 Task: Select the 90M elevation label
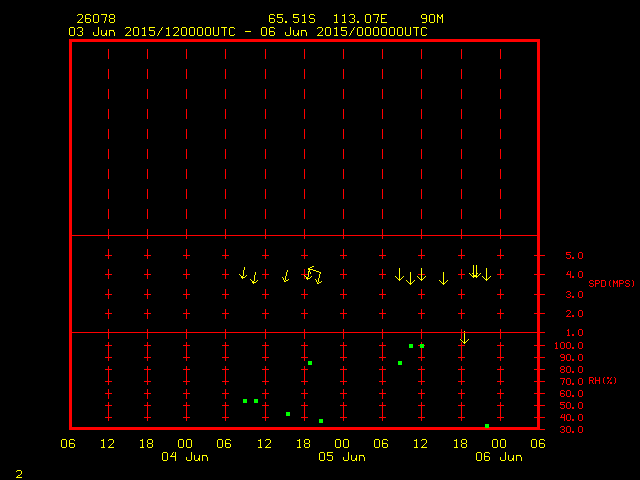tap(432, 19)
